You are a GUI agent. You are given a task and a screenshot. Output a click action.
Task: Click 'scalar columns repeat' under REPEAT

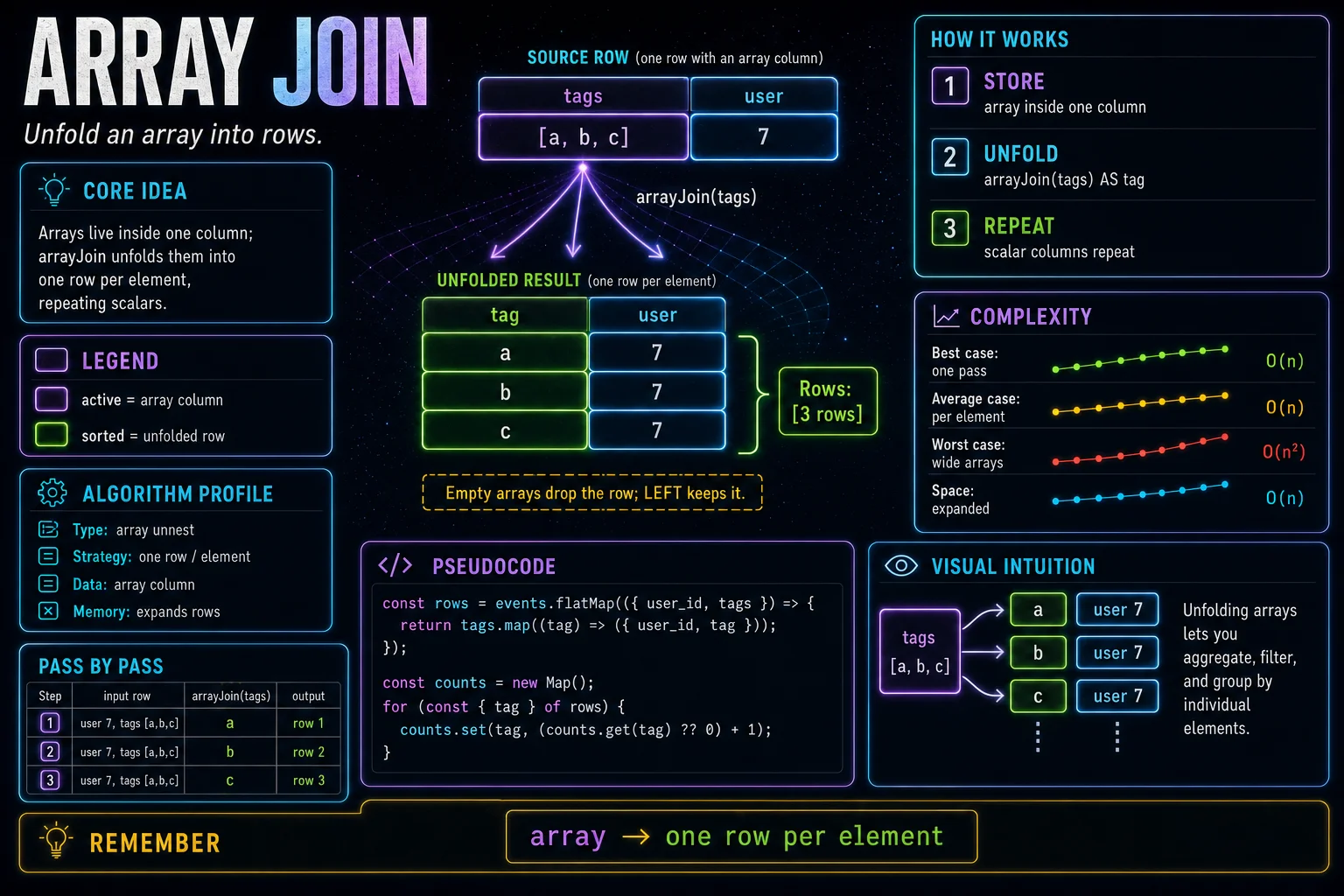[1059, 251]
